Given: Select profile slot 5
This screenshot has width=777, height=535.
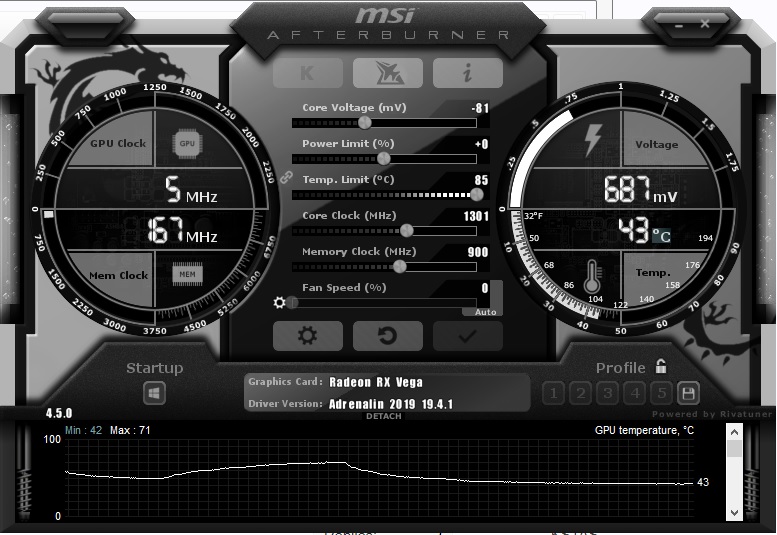Looking at the screenshot, I should (662, 394).
